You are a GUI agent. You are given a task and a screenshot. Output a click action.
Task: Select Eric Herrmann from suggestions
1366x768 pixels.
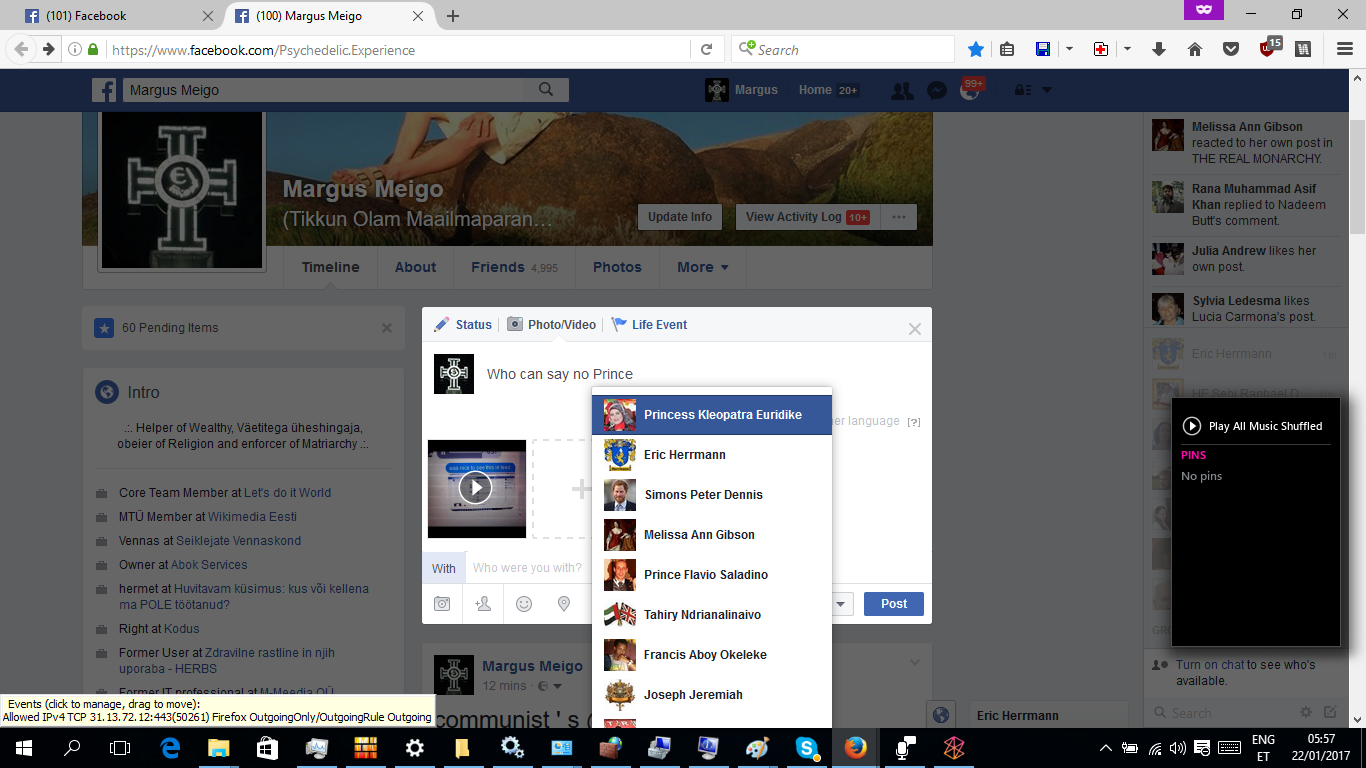[x=712, y=455]
